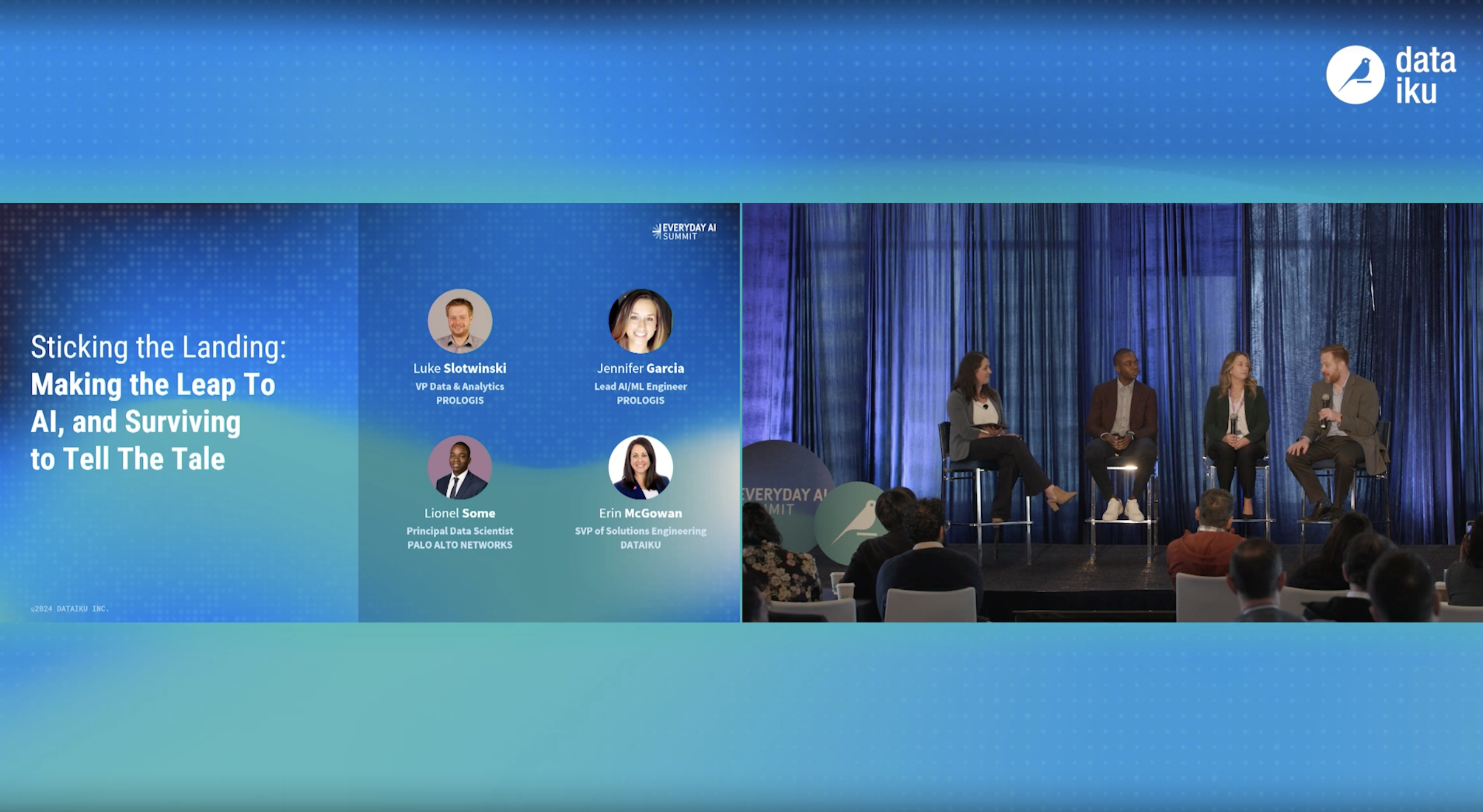Click the 'Lionel Some' name label
Image resolution: width=1483 pixels, height=812 pixels.
459,513
